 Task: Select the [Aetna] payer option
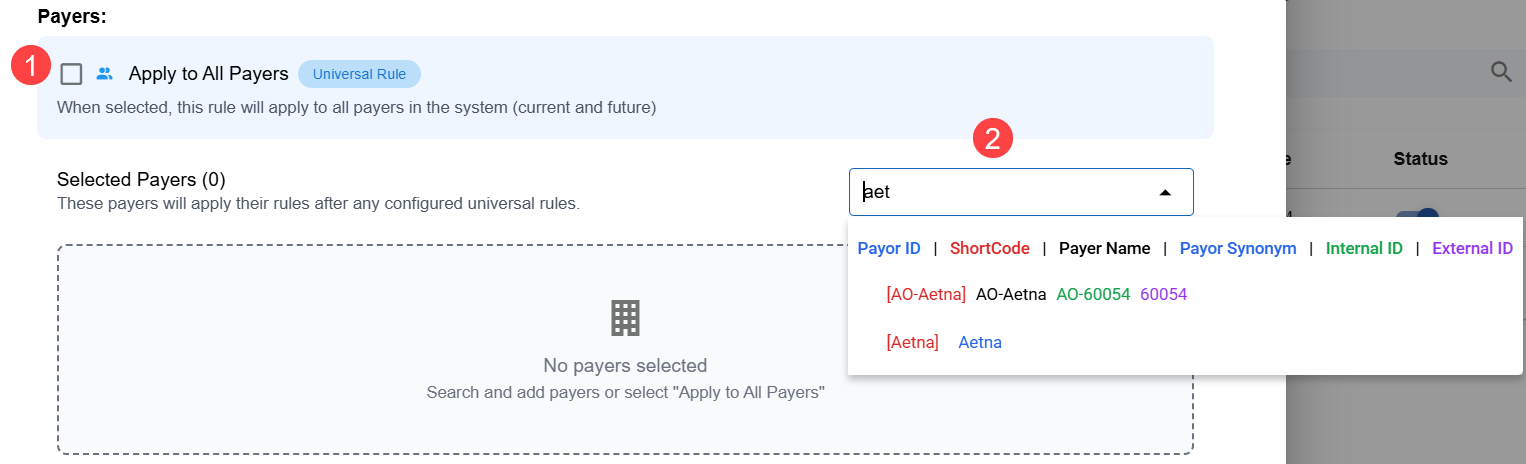(944, 342)
